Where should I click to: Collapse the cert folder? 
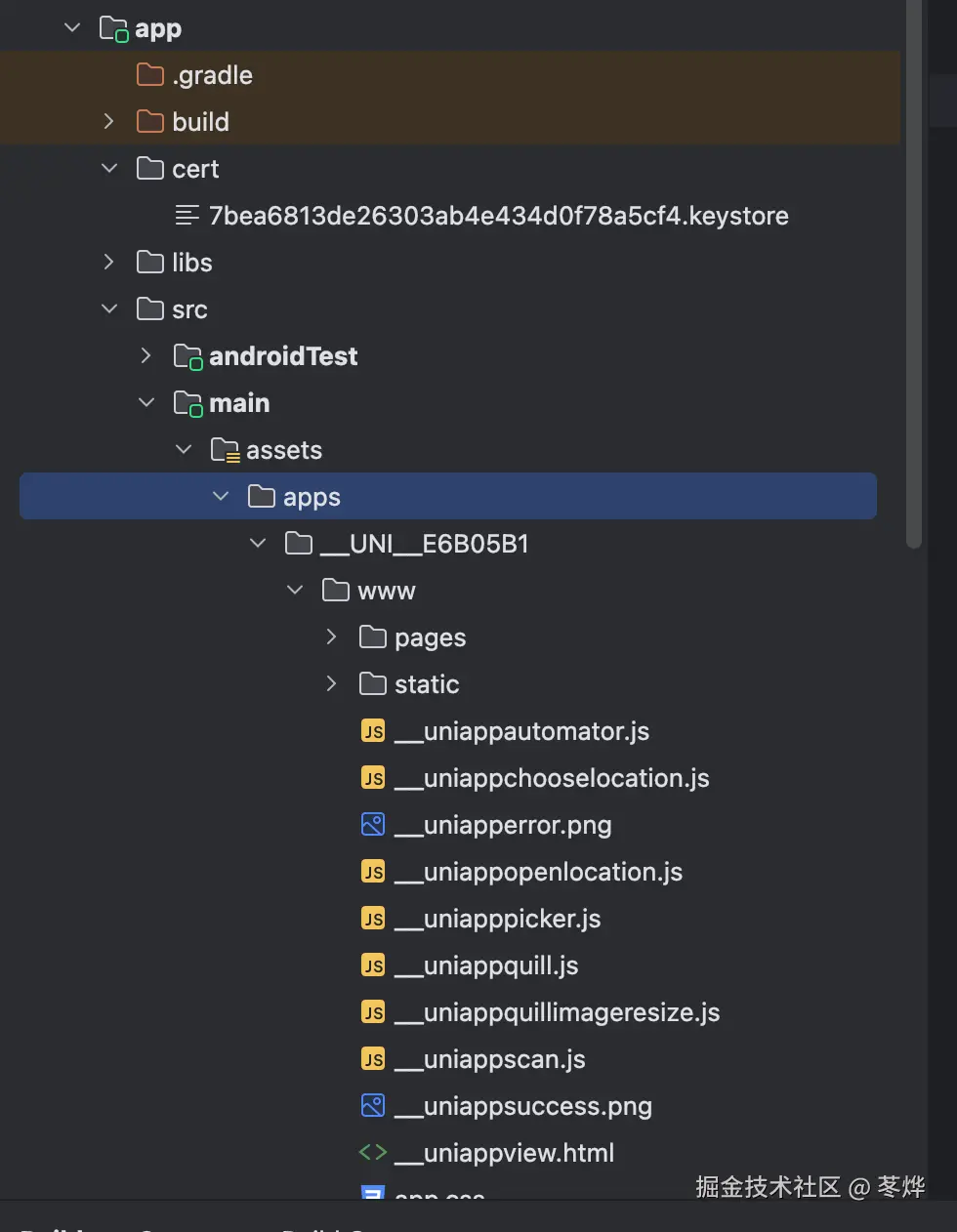[x=109, y=169]
